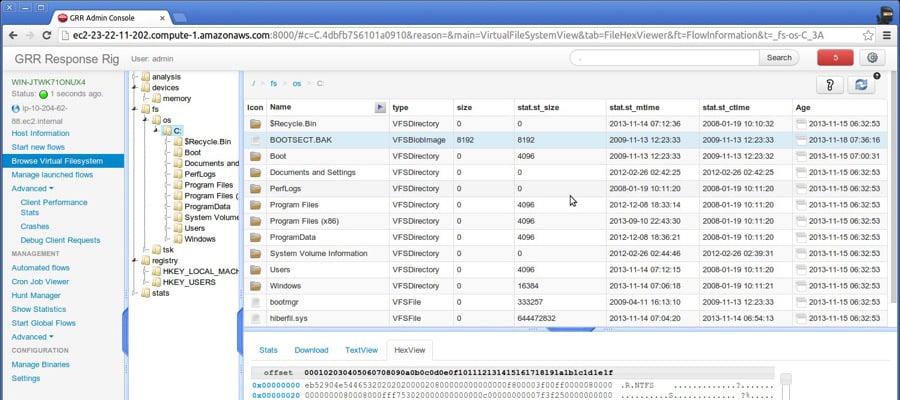The height and width of the screenshot is (400, 900).
Task: Click age icon for $Recycle.Bin row
Action: point(801,123)
